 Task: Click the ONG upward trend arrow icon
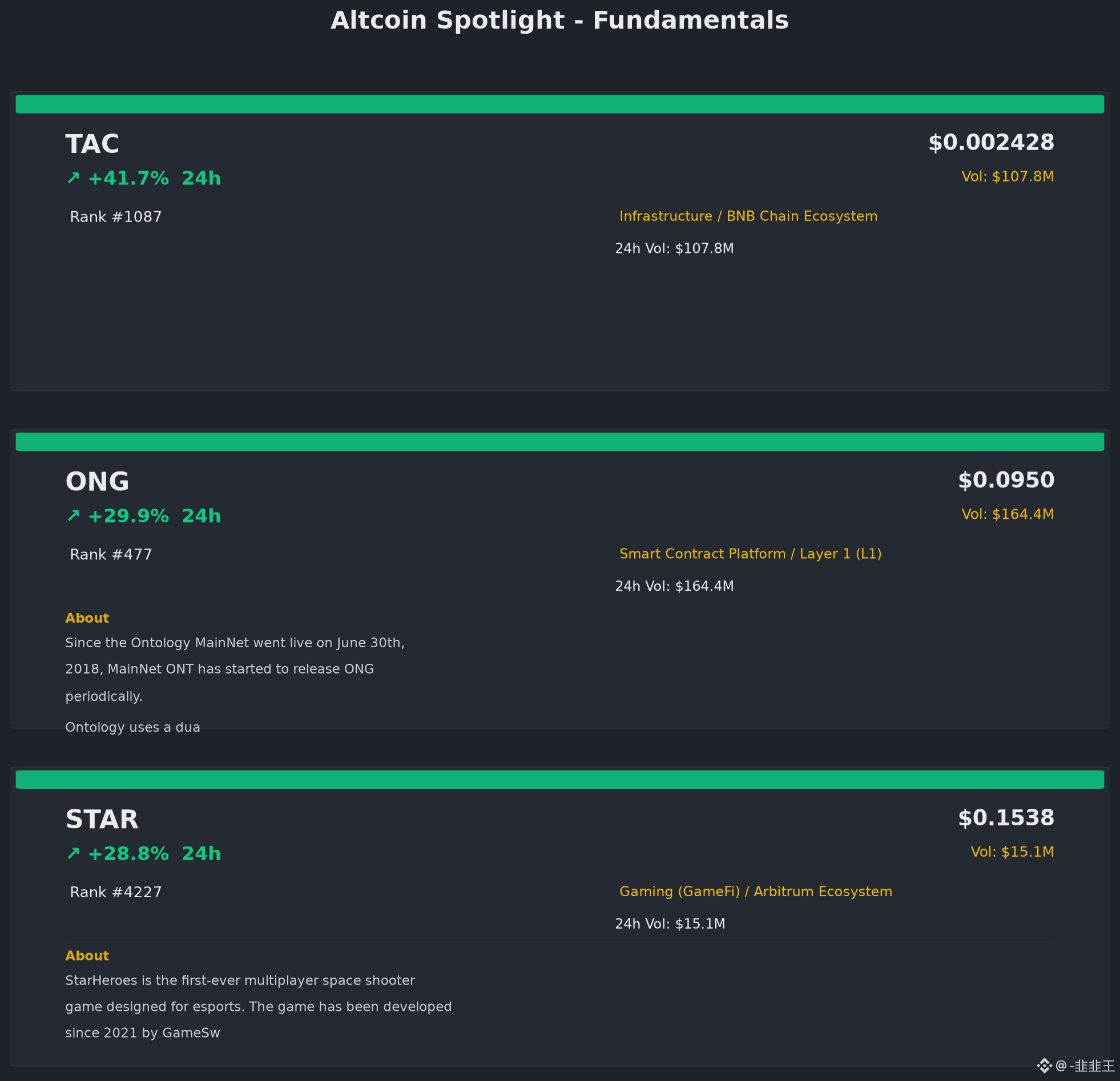[x=73, y=516]
